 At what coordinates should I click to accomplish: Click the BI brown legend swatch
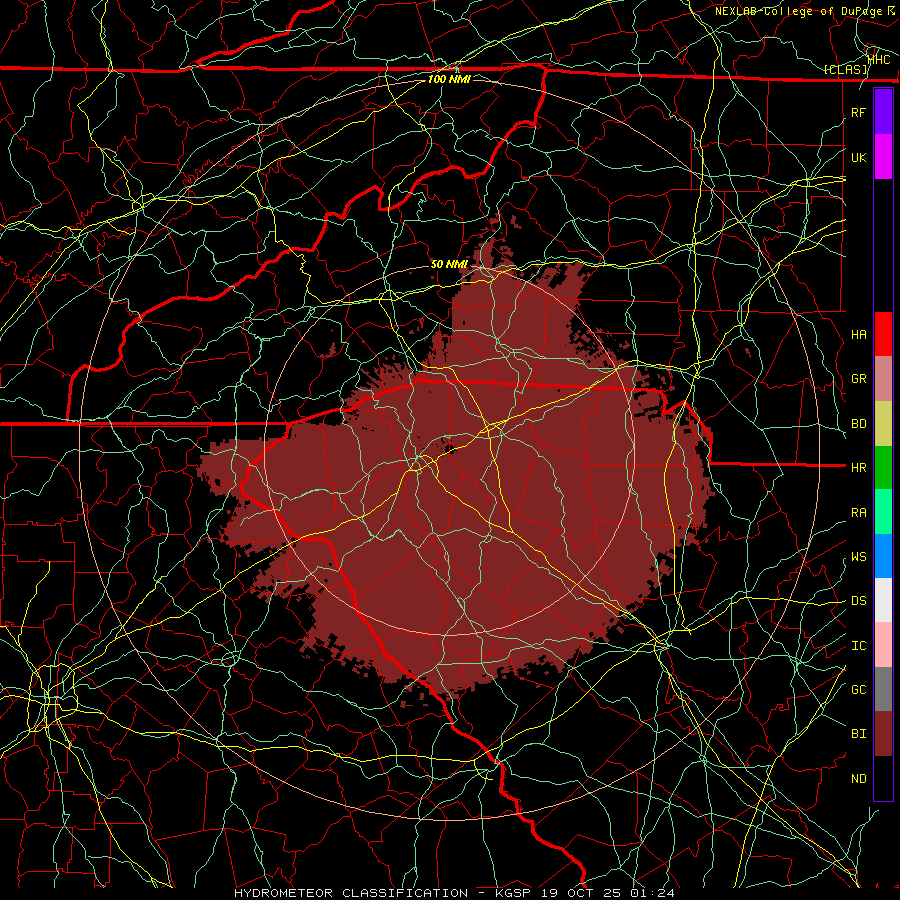883,734
